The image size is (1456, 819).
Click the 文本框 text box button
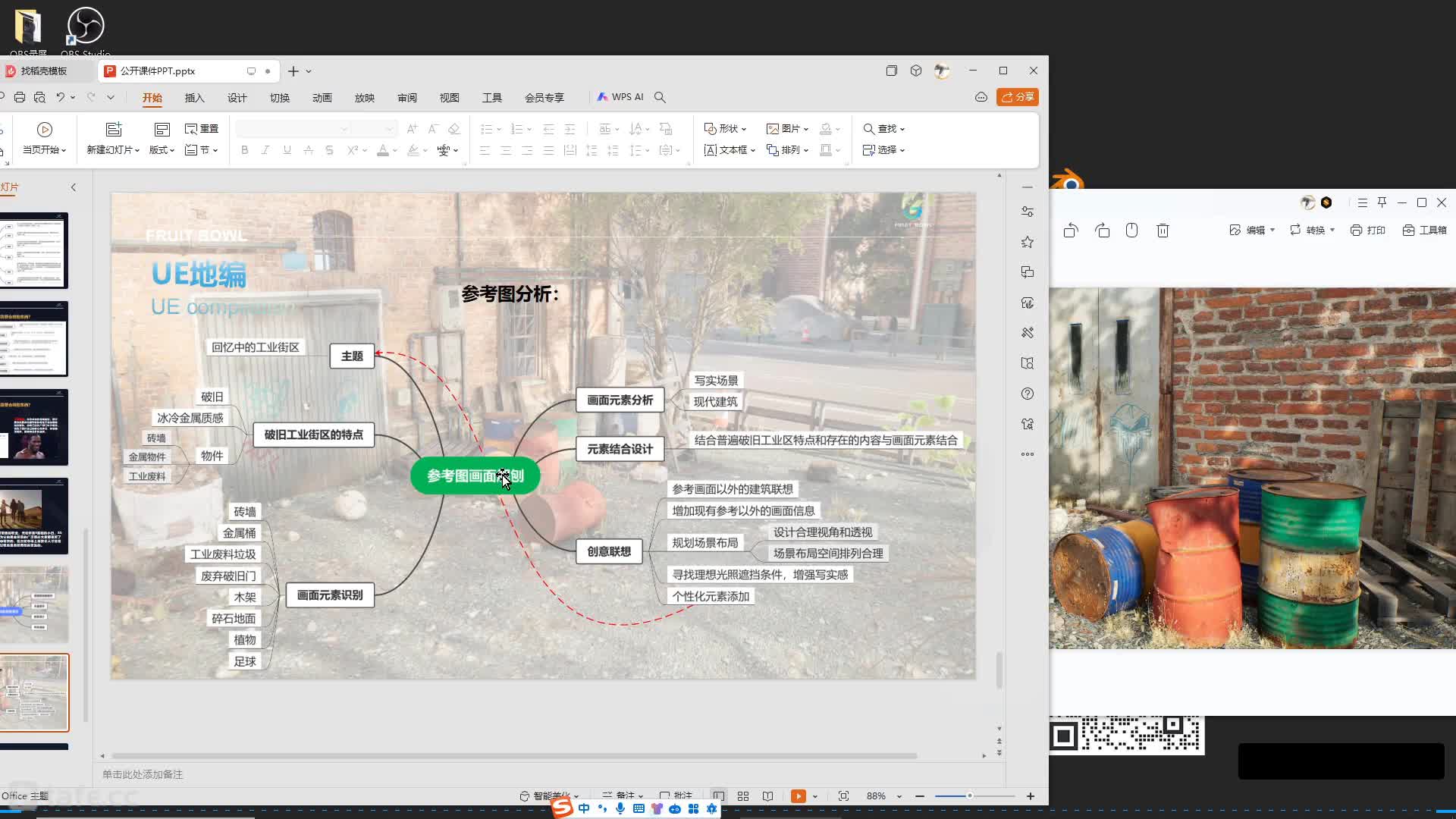[730, 150]
